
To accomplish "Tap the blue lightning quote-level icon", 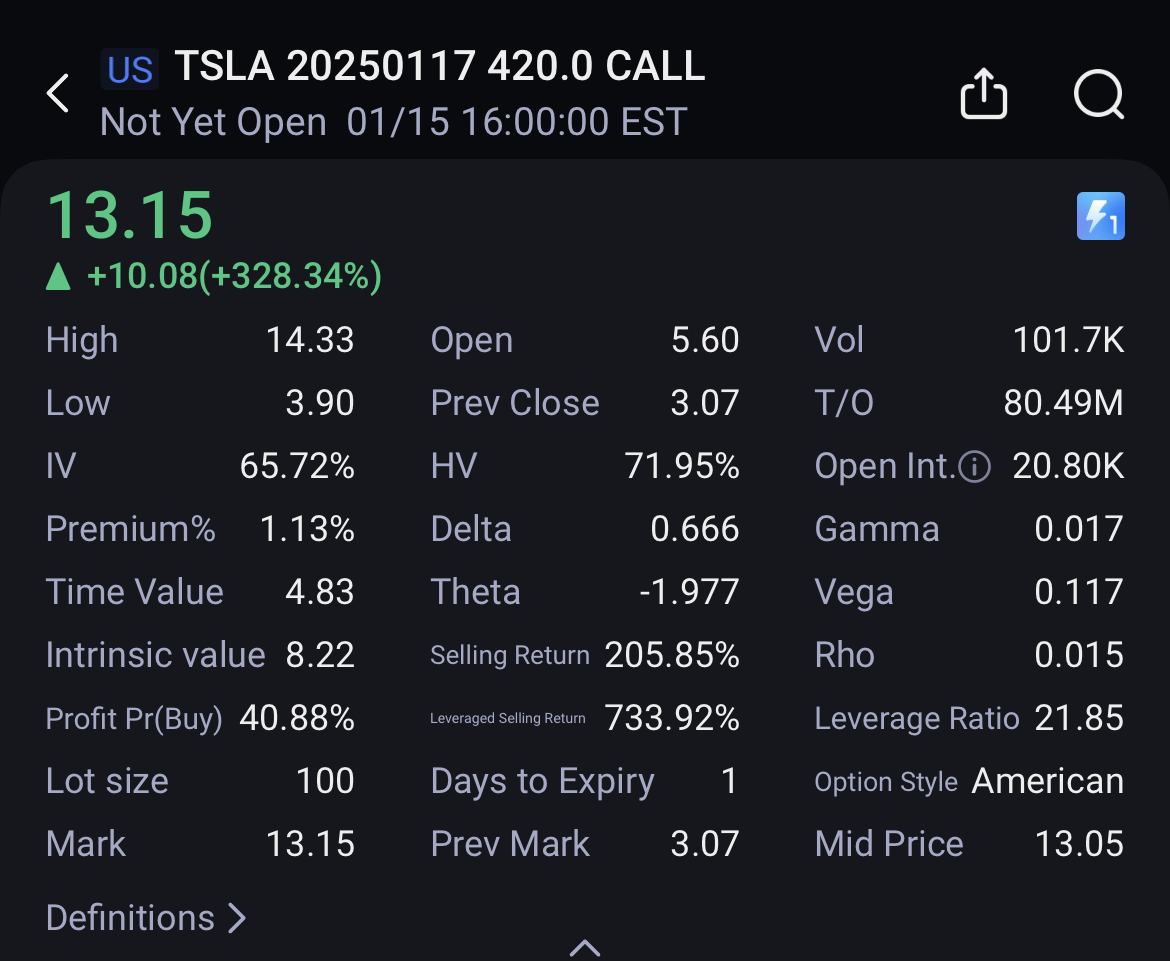I will pyautogui.click(x=1100, y=216).
